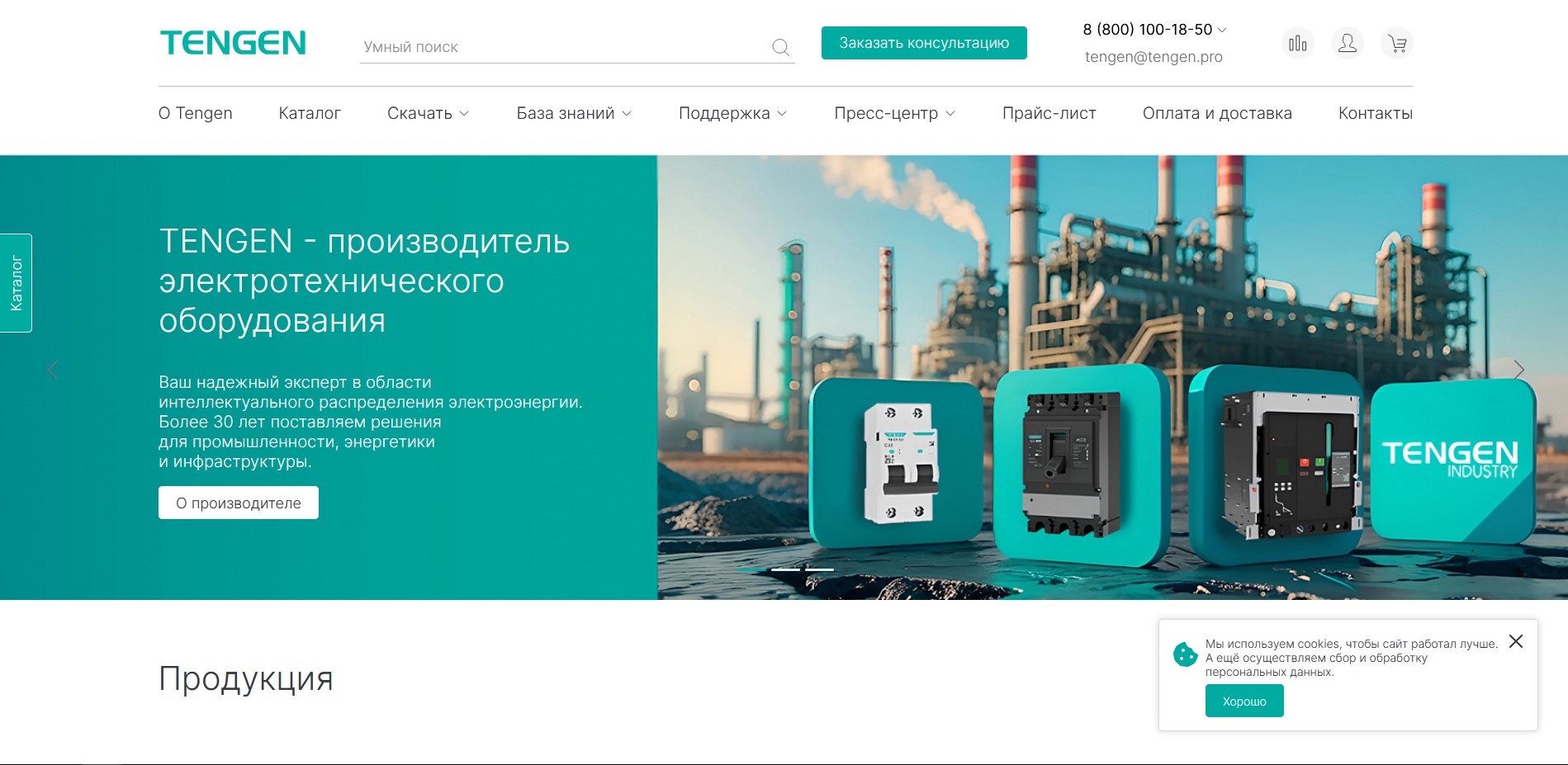Viewport: 1568px width, 765px height.
Task: Expand the Скачать menu
Action: pos(428,113)
